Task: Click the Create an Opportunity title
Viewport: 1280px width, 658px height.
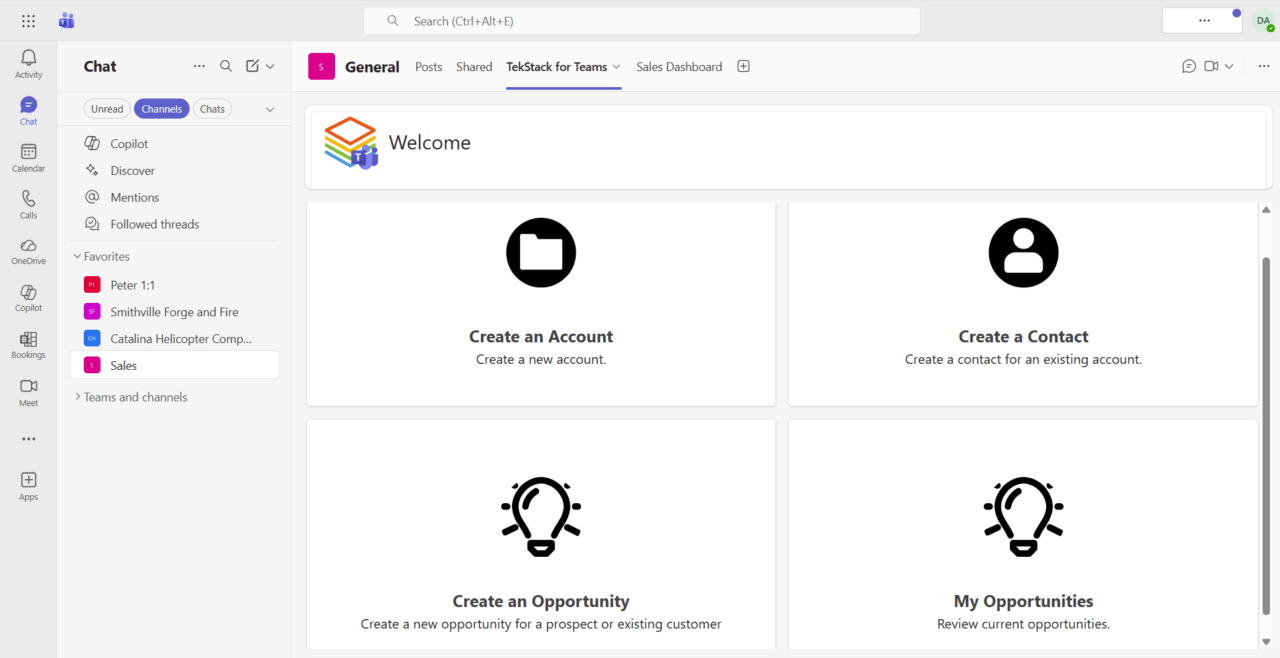Action: tap(541, 601)
